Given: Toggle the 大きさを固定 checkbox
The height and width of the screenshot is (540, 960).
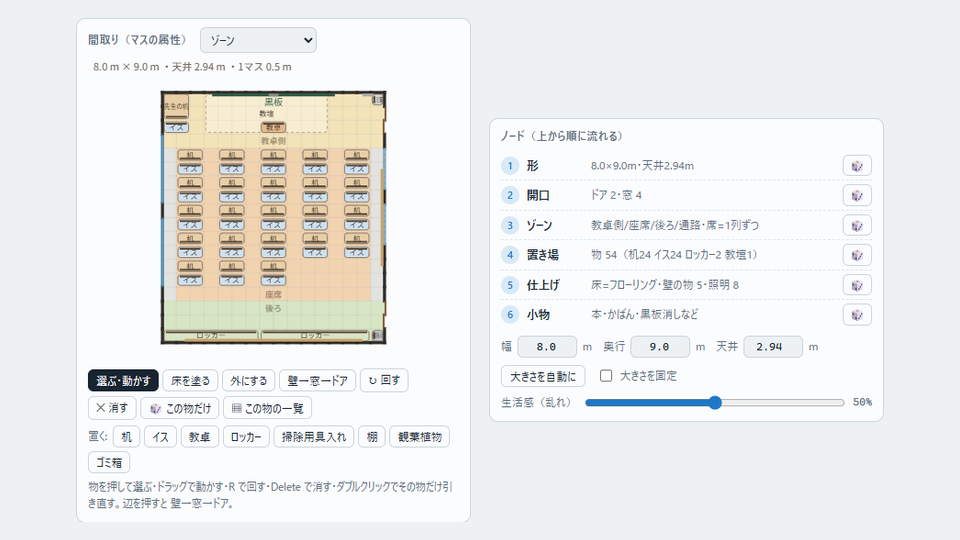Looking at the screenshot, I should tap(606, 375).
